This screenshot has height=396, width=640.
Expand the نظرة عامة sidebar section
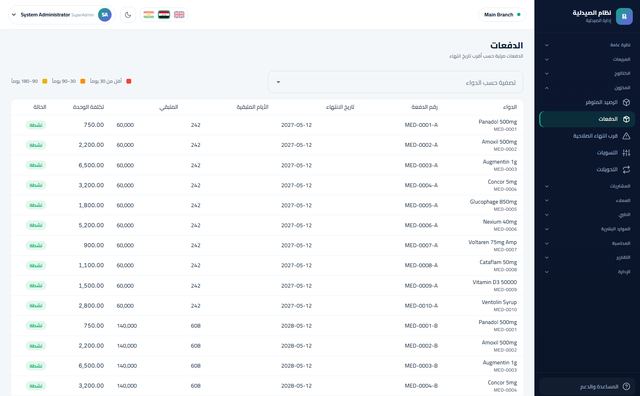[587, 45]
